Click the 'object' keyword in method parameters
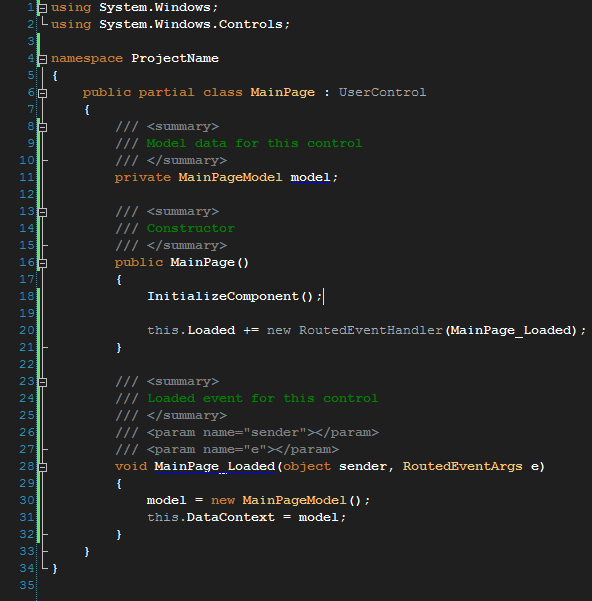The width and height of the screenshot is (592, 601). 307,466
